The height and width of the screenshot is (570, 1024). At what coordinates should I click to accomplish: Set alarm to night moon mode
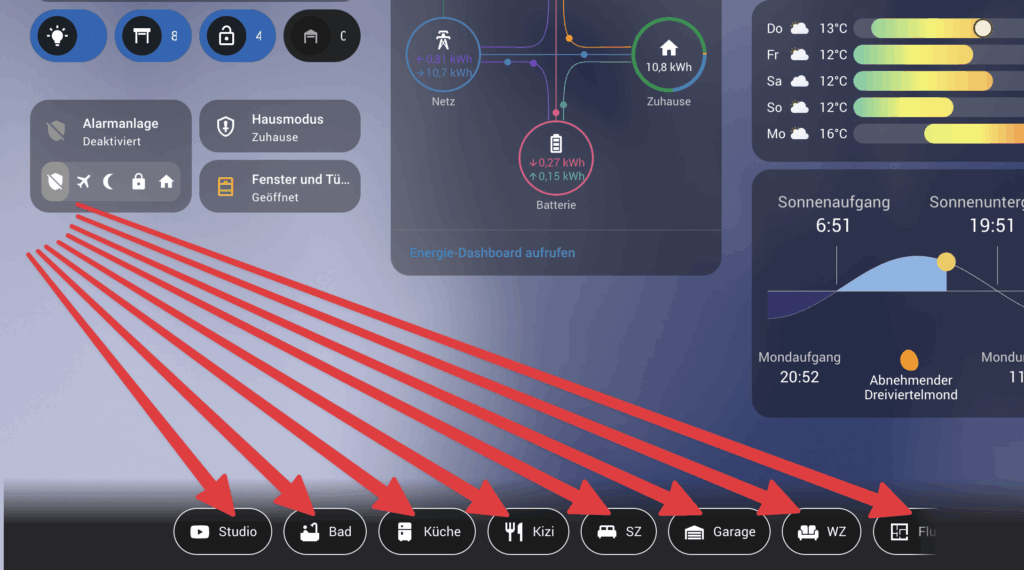click(110, 181)
